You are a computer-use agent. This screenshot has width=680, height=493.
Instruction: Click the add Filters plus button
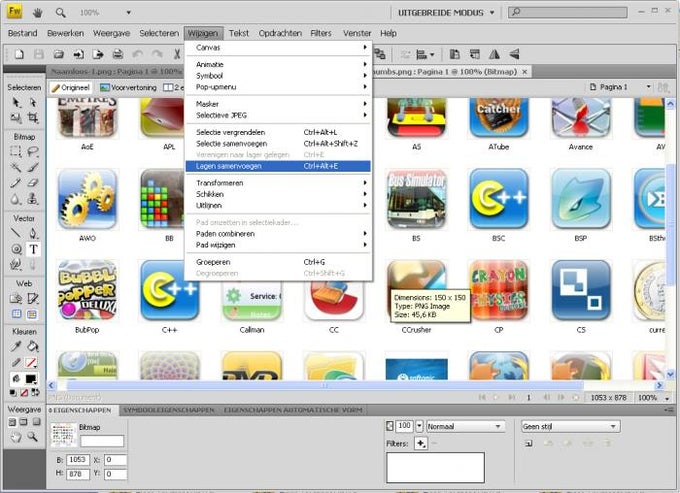[x=421, y=443]
